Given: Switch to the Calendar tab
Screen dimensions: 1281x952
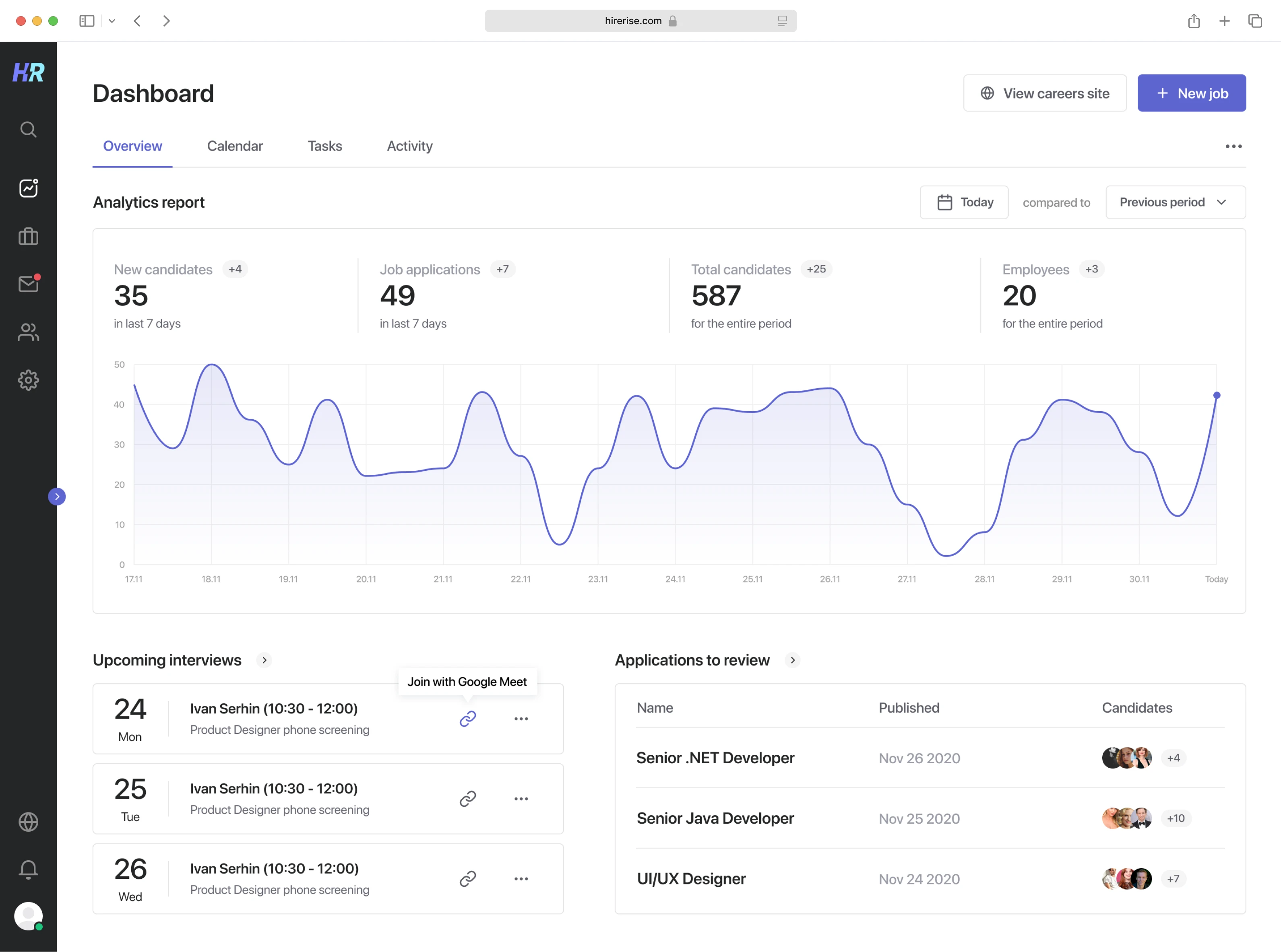Looking at the screenshot, I should click(x=235, y=146).
